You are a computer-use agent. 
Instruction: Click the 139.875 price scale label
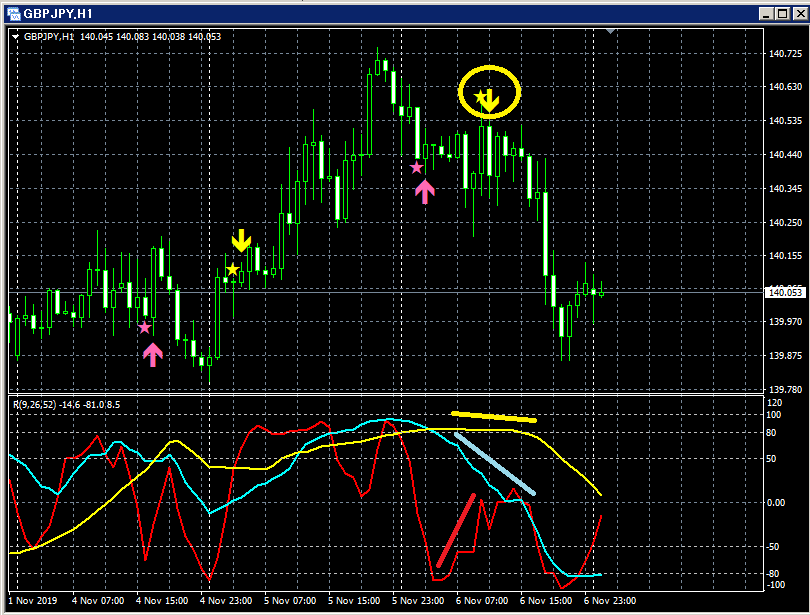click(x=785, y=356)
